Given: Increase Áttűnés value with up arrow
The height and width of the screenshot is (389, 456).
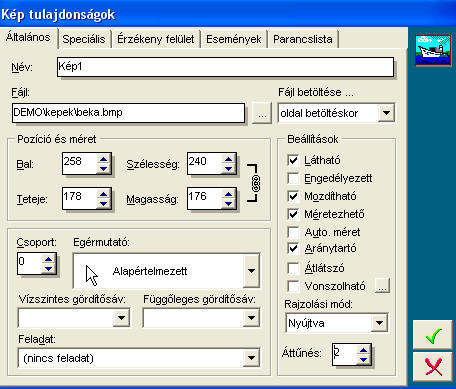Looking at the screenshot, I should pos(364,350).
